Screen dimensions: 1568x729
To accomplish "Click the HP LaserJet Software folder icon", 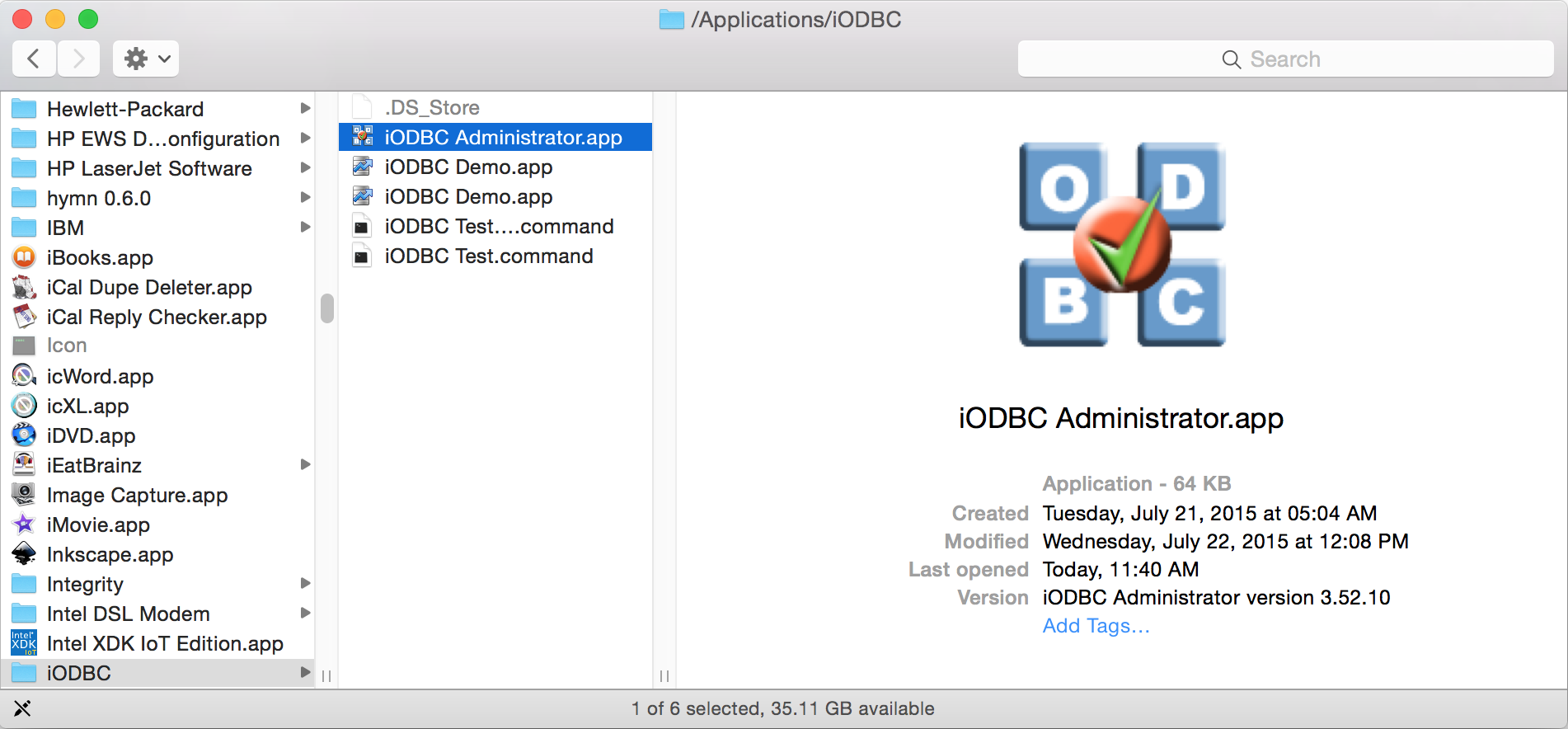I will point(24,168).
